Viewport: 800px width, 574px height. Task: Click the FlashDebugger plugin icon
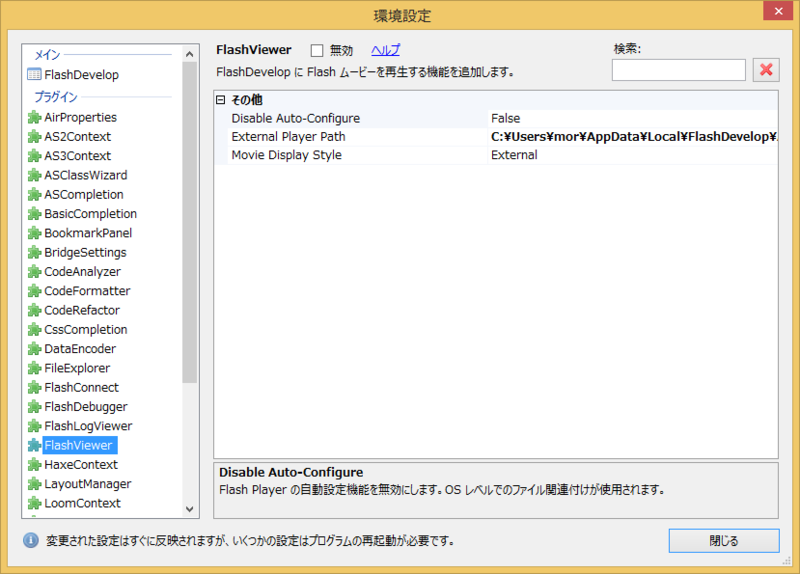click(x=34, y=407)
